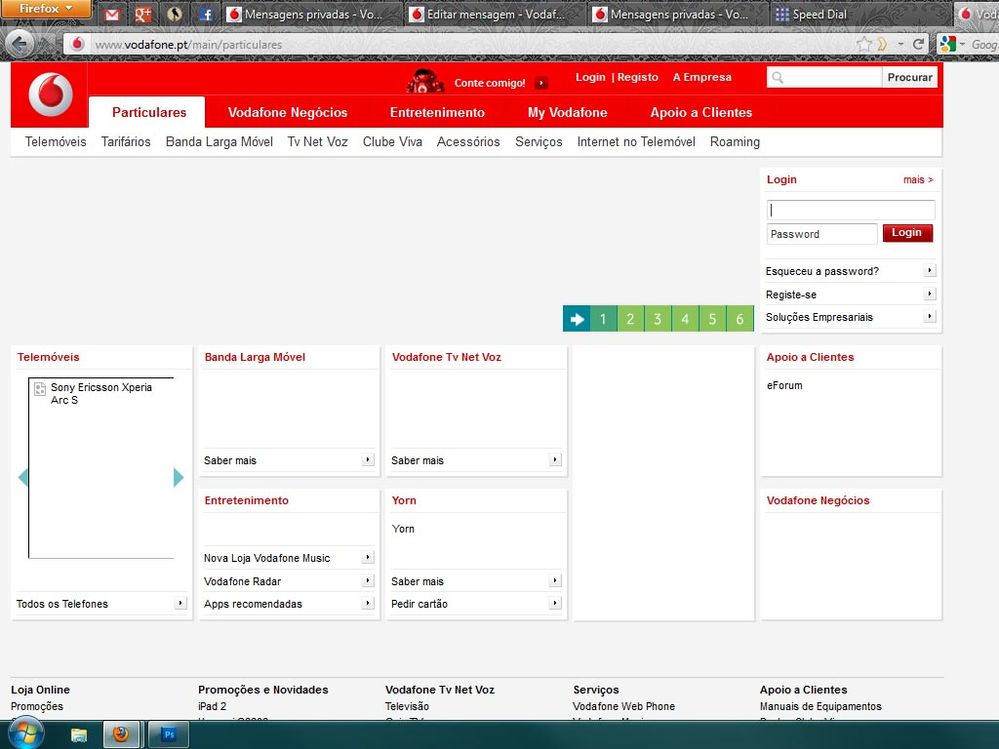Viewport: 999px width, 749px height.
Task: Open the pinned Gmail tab
Action: (x=112, y=14)
